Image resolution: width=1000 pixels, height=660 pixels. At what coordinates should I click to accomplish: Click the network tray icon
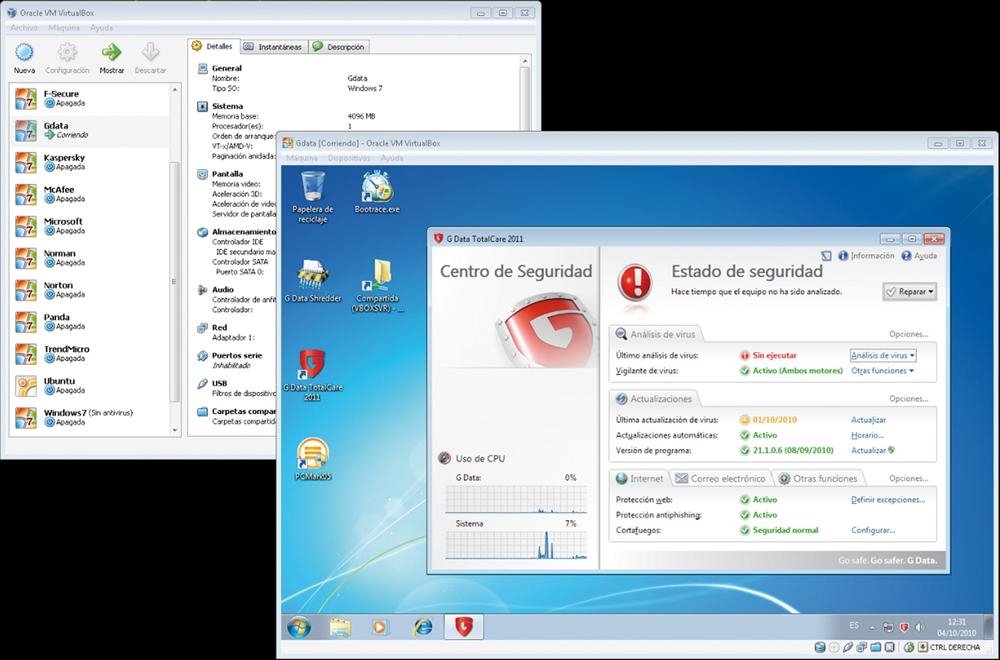tap(888, 627)
